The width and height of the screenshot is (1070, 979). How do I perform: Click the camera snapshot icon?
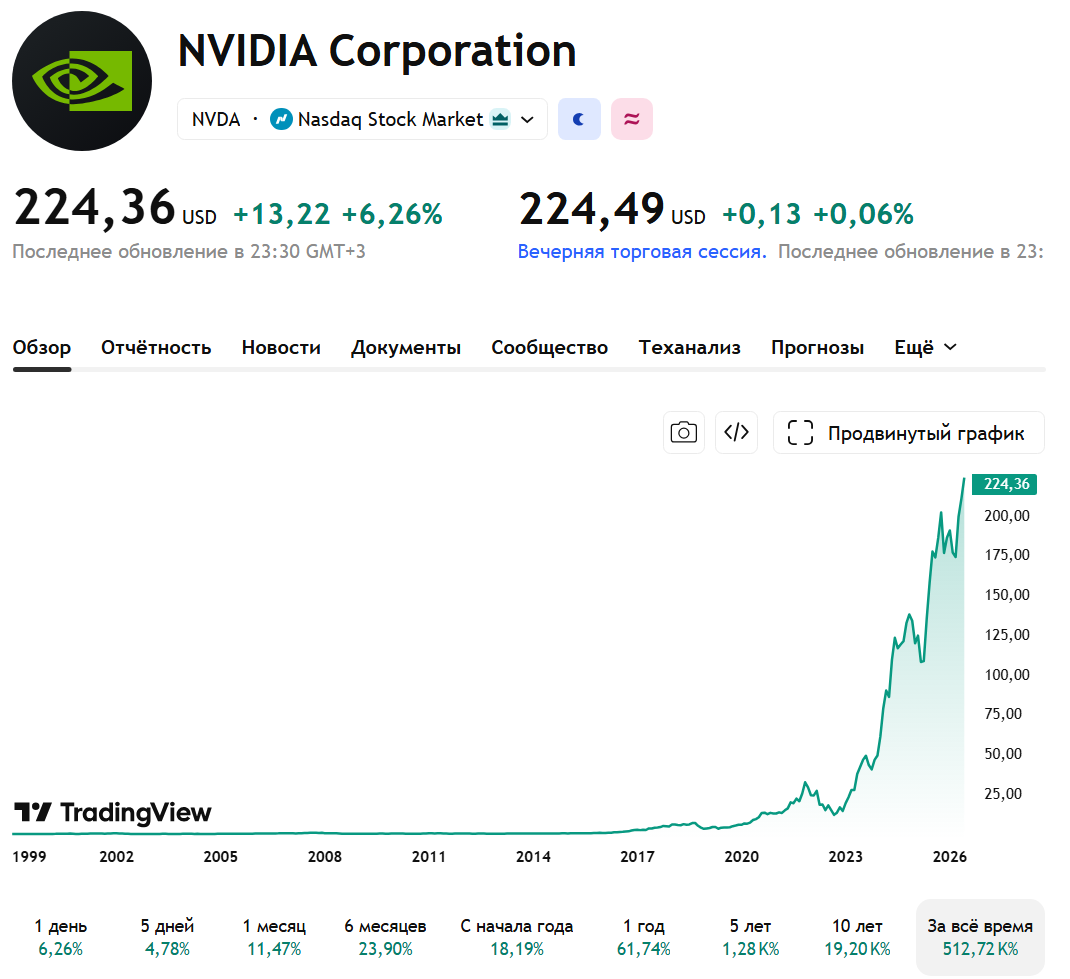[684, 433]
